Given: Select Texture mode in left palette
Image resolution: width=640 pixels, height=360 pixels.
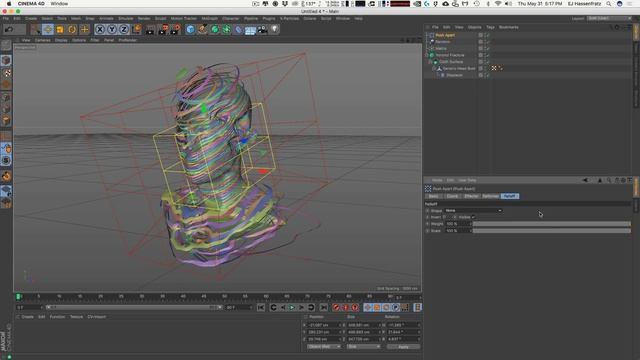Looking at the screenshot, I should (6, 73).
